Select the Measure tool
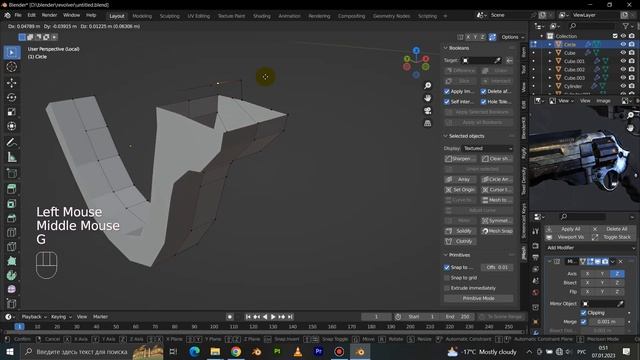The height and width of the screenshot is (360, 640). tap(11, 157)
